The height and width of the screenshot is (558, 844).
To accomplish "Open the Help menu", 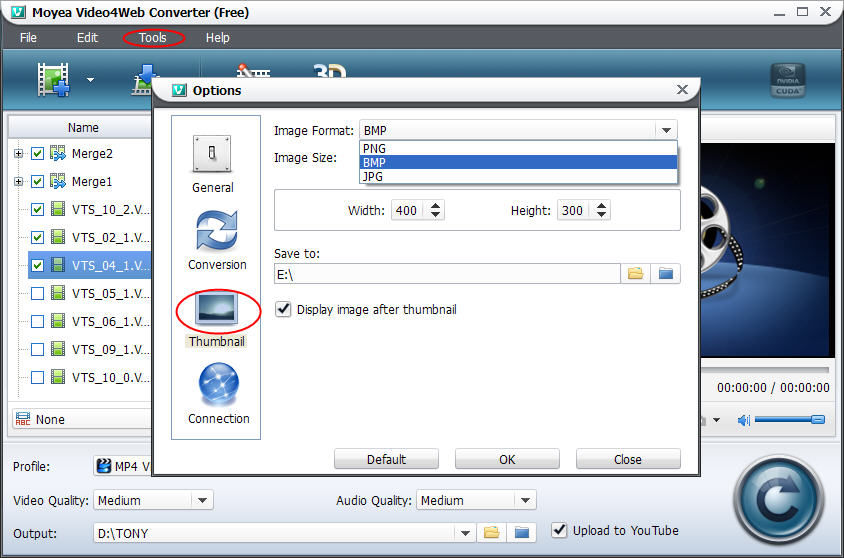I will 217,38.
